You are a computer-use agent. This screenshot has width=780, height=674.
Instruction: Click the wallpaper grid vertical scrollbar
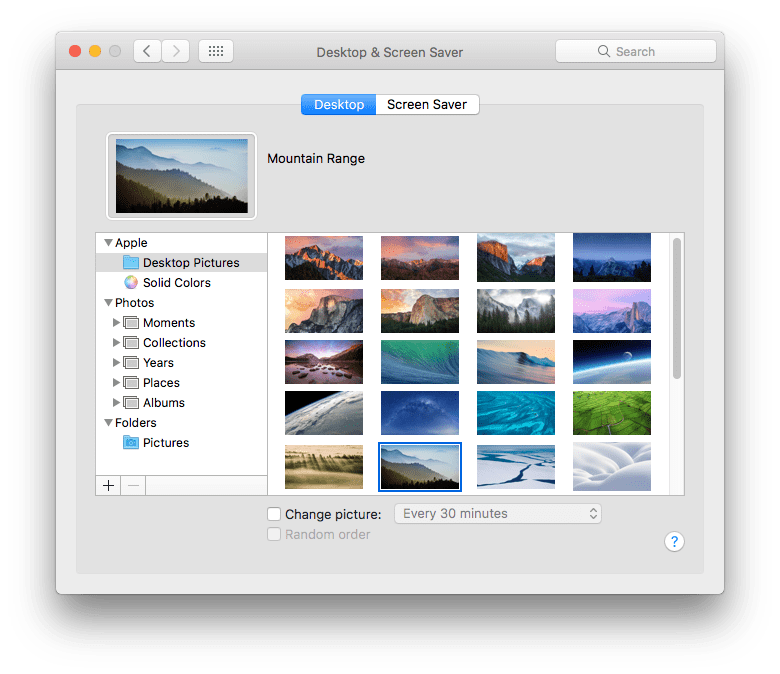[677, 309]
